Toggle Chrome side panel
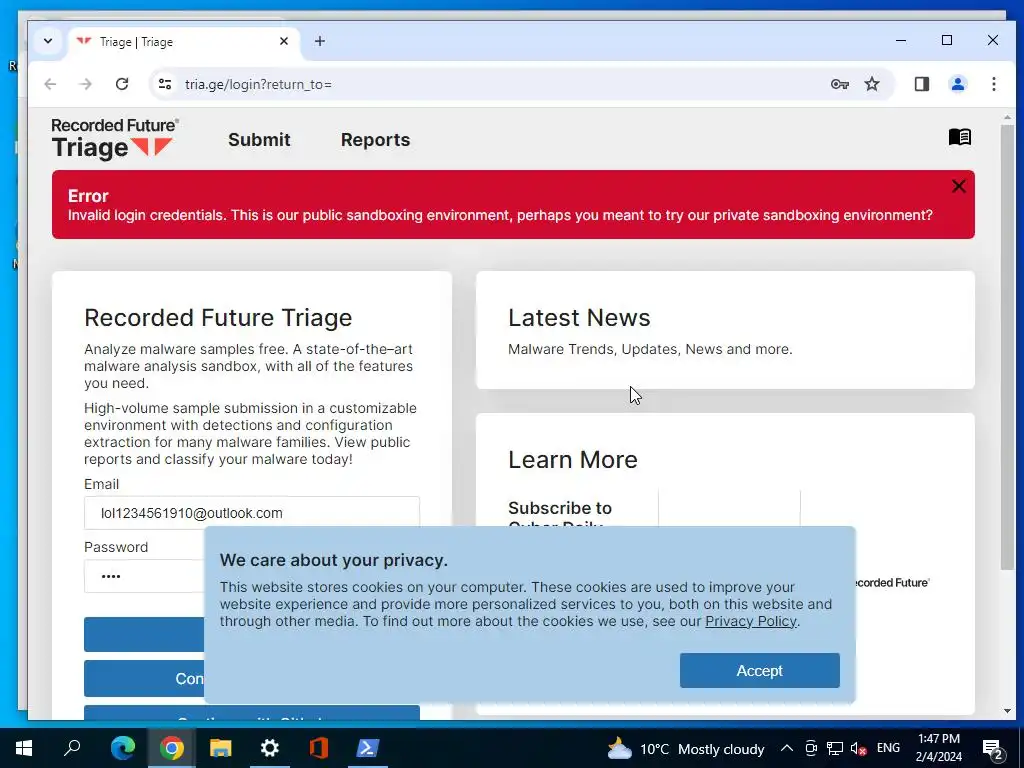 pos(921,84)
